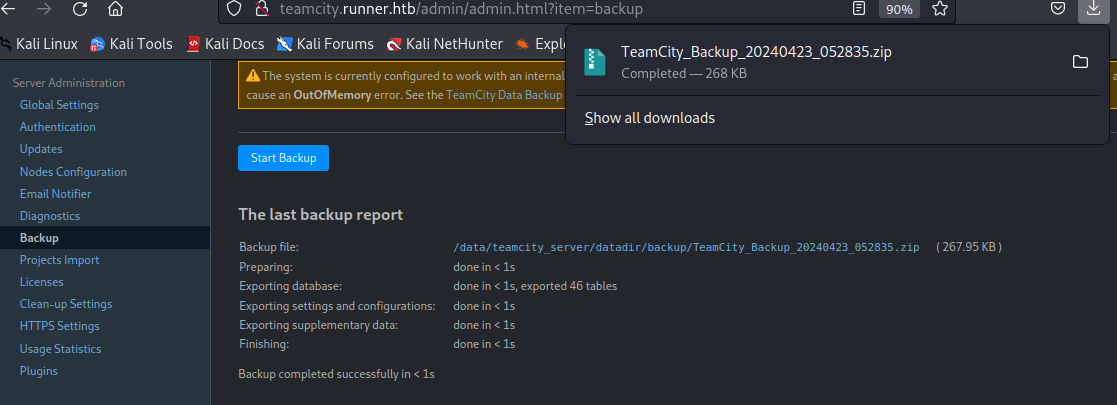Screen dimensions: 1117x405
Task: Open HTTPS Settings page
Action: [x=60, y=326]
